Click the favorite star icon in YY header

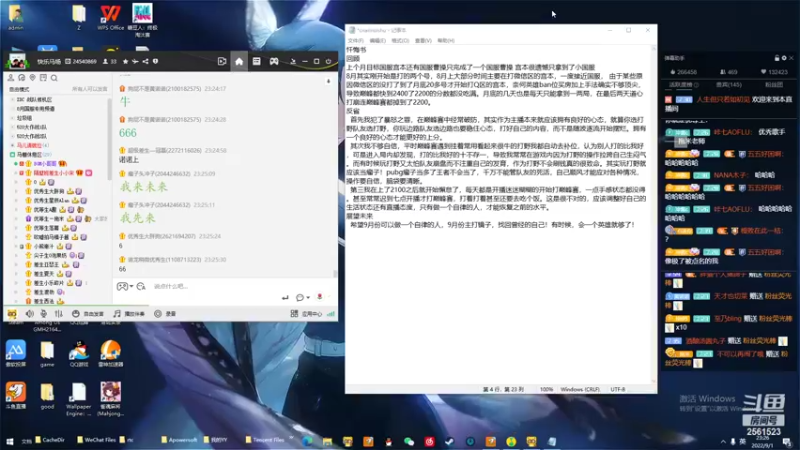[126, 61]
